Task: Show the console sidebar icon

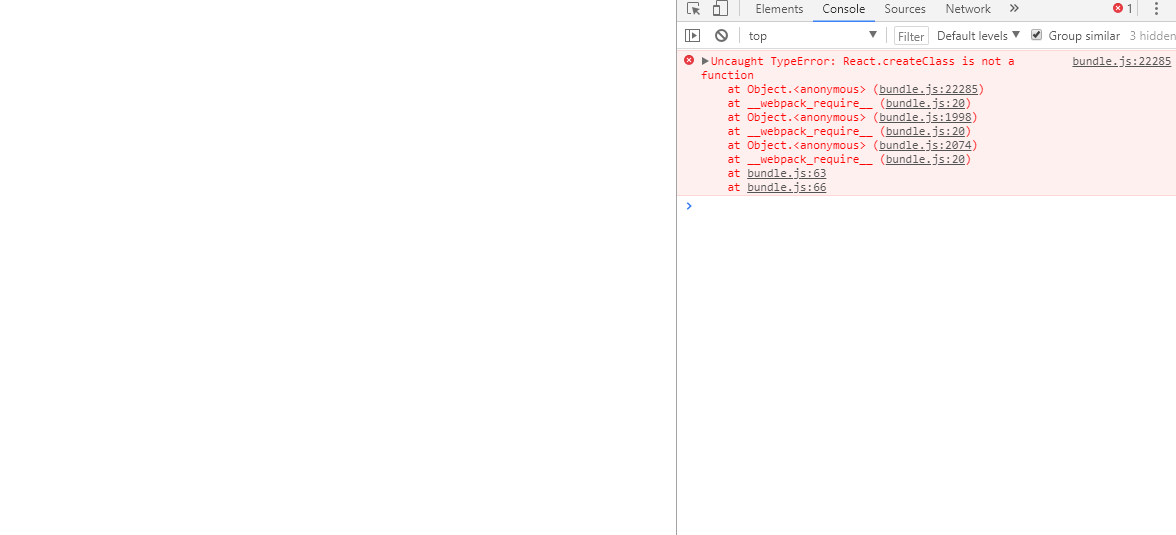Action: click(x=692, y=35)
